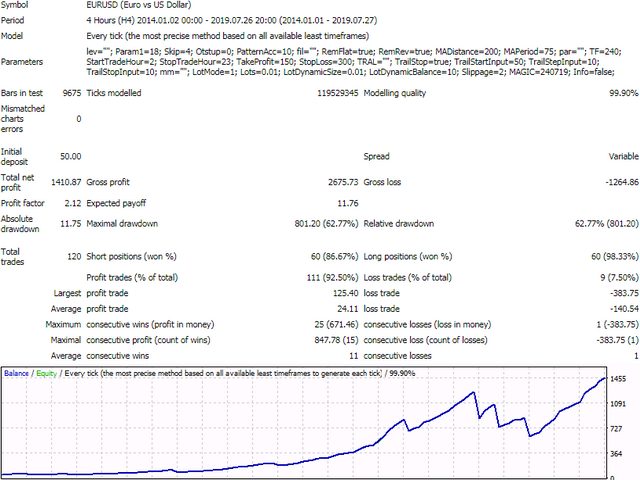The image size is (640, 480).
Task: Select the symbol text 'EURUSD (Euro vs US Dollar)'
Action: point(138,5)
